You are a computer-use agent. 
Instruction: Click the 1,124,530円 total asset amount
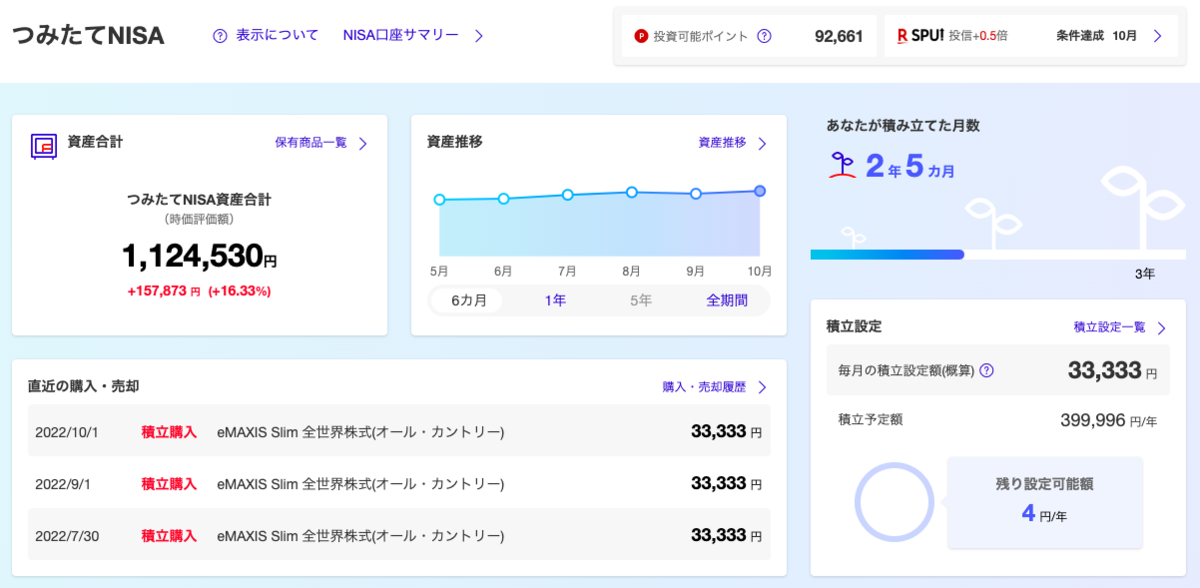(x=199, y=256)
